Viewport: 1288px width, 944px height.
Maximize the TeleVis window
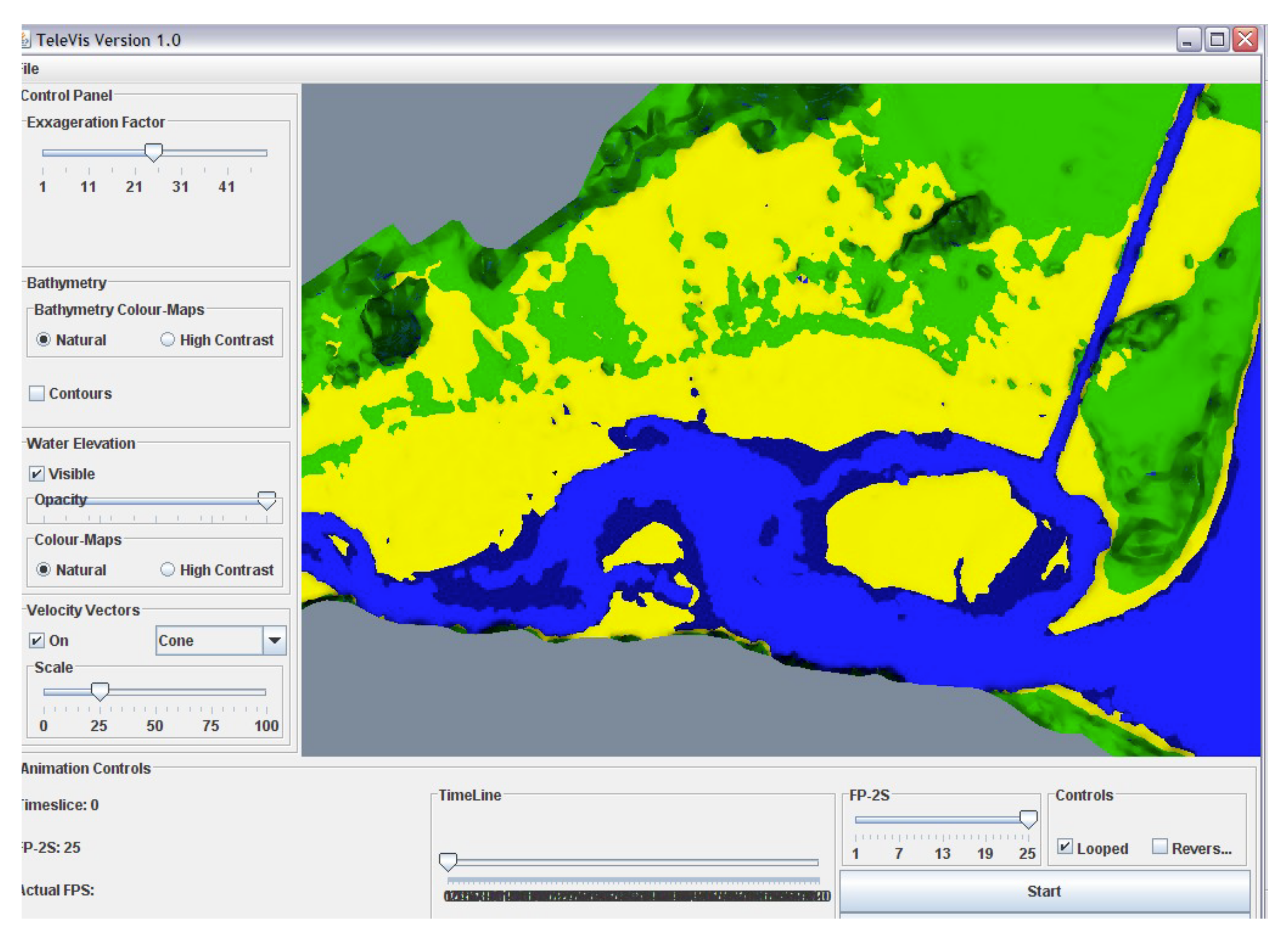1216,40
